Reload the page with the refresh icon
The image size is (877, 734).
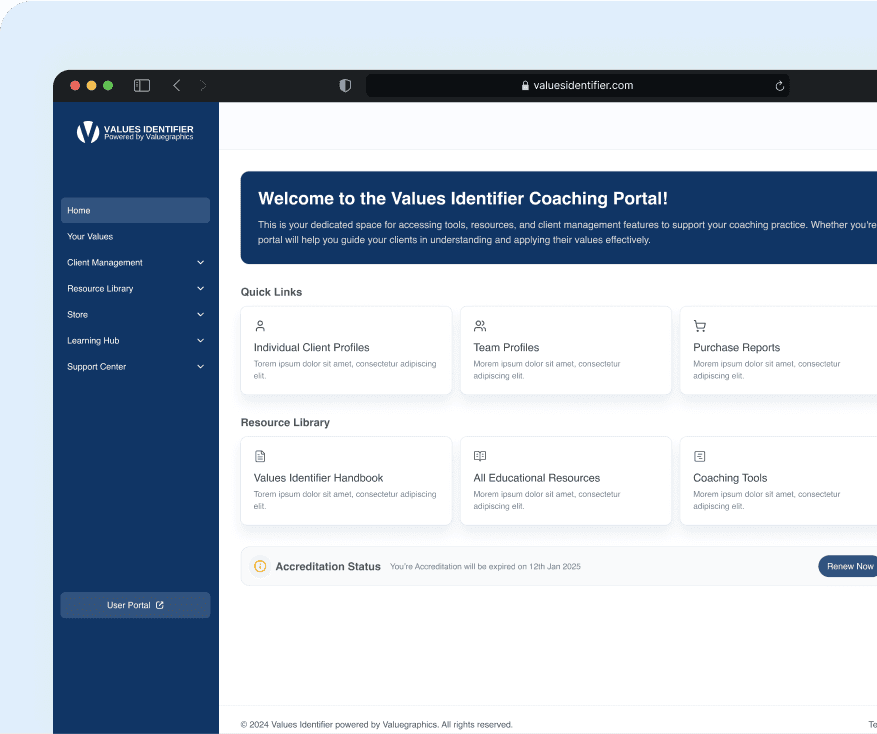[x=779, y=86]
